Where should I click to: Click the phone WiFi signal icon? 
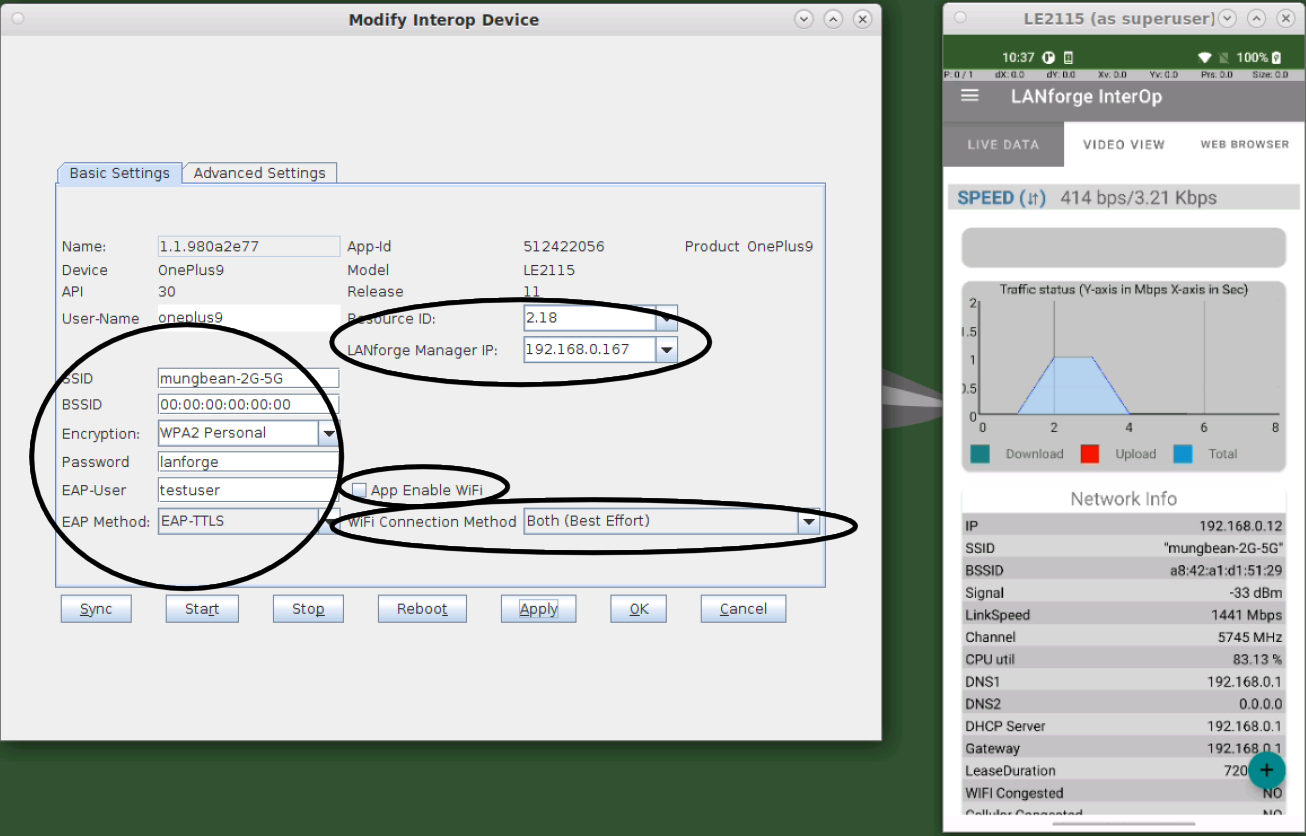pyautogui.click(x=1205, y=58)
